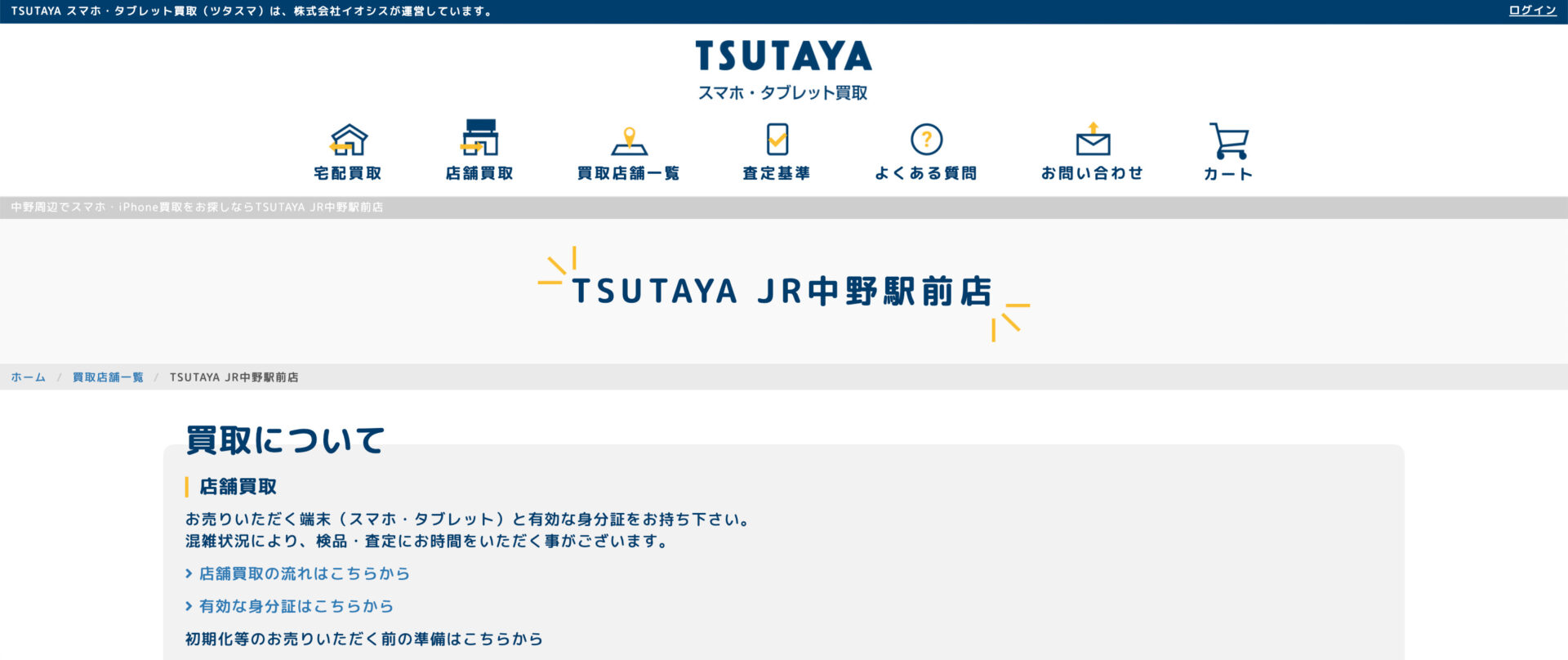
Task: Go to ホーム breadcrumb link
Action: 29,377
